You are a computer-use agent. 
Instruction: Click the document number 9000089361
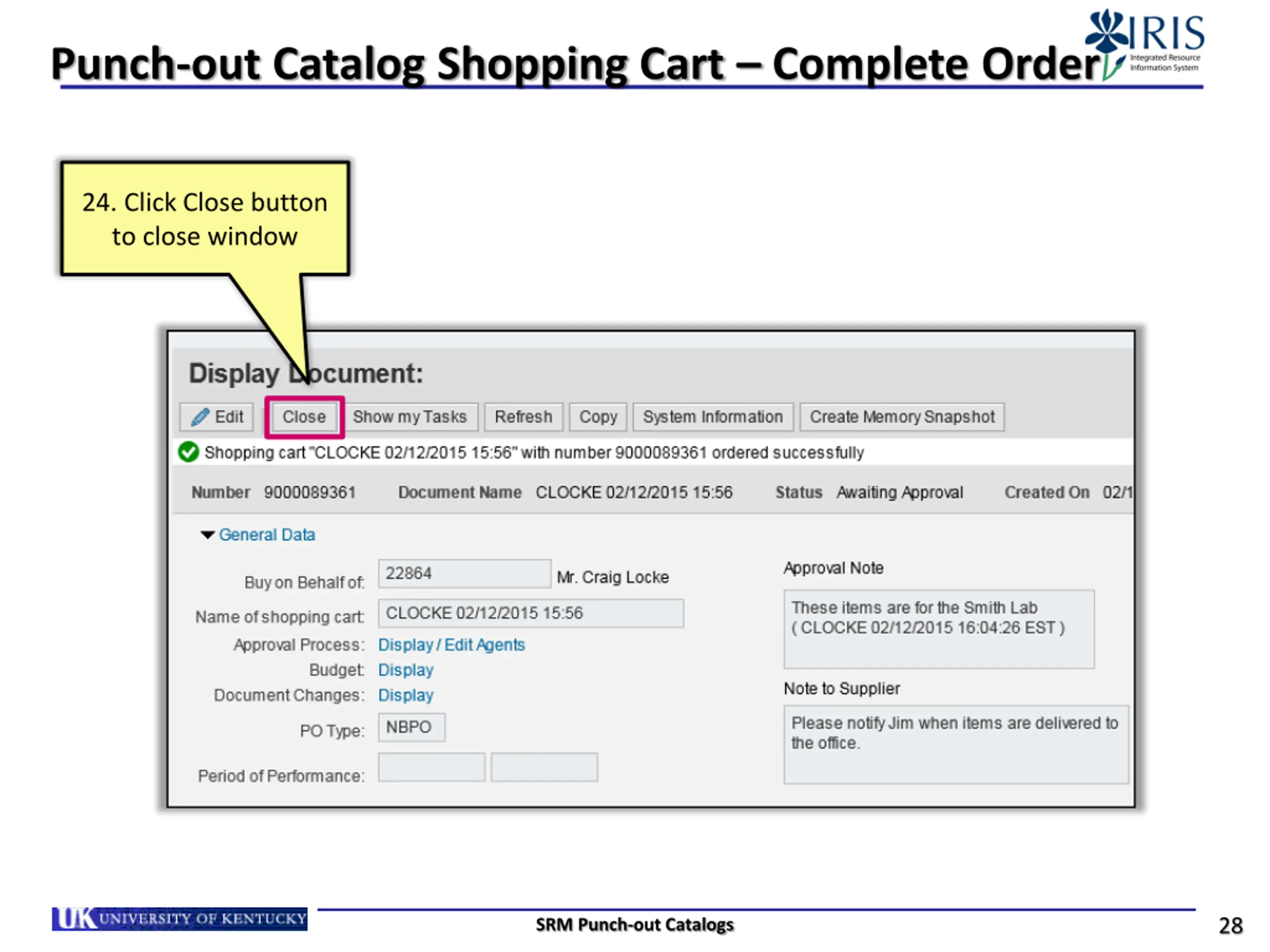310,492
